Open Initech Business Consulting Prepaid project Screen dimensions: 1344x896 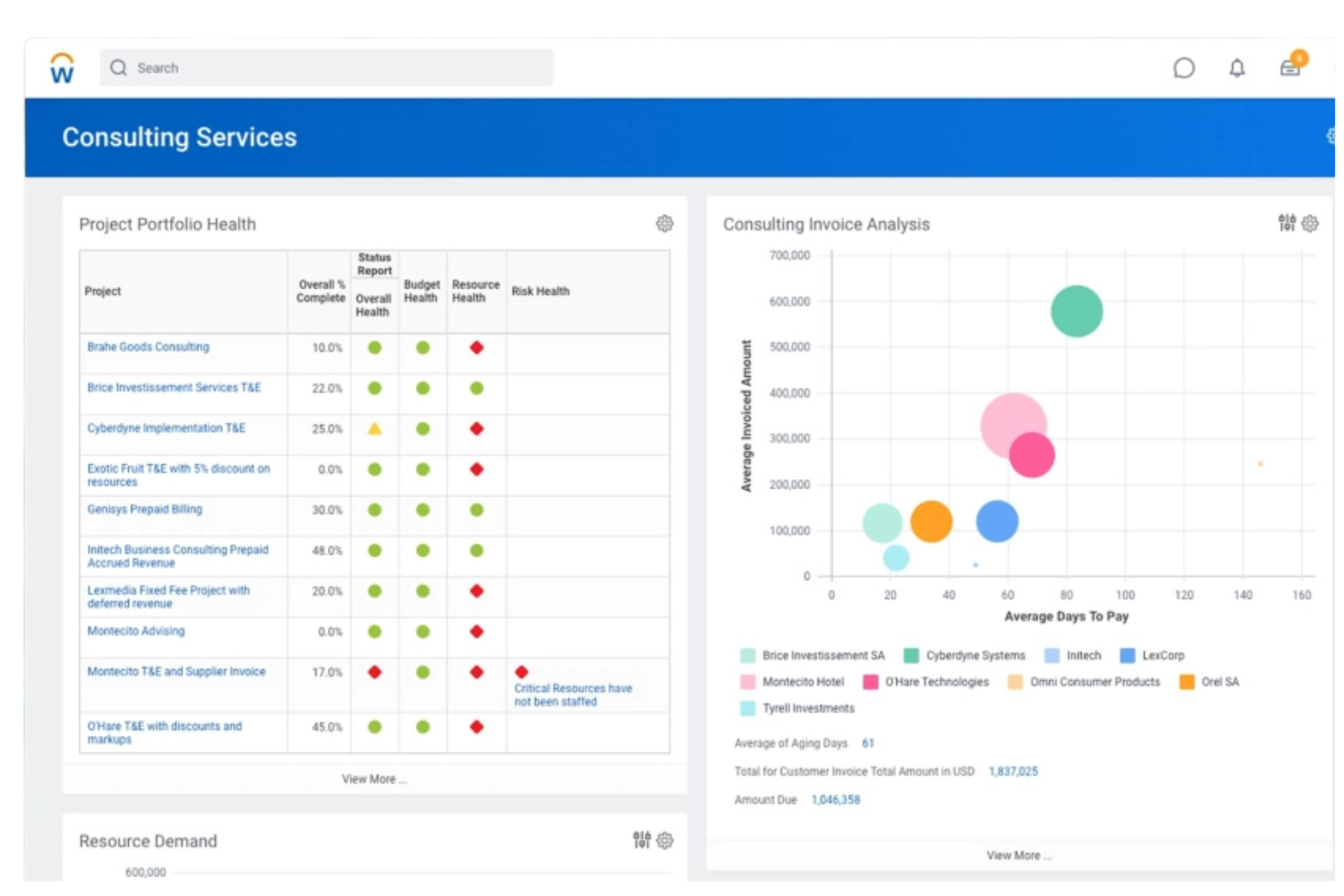(x=177, y=556)
